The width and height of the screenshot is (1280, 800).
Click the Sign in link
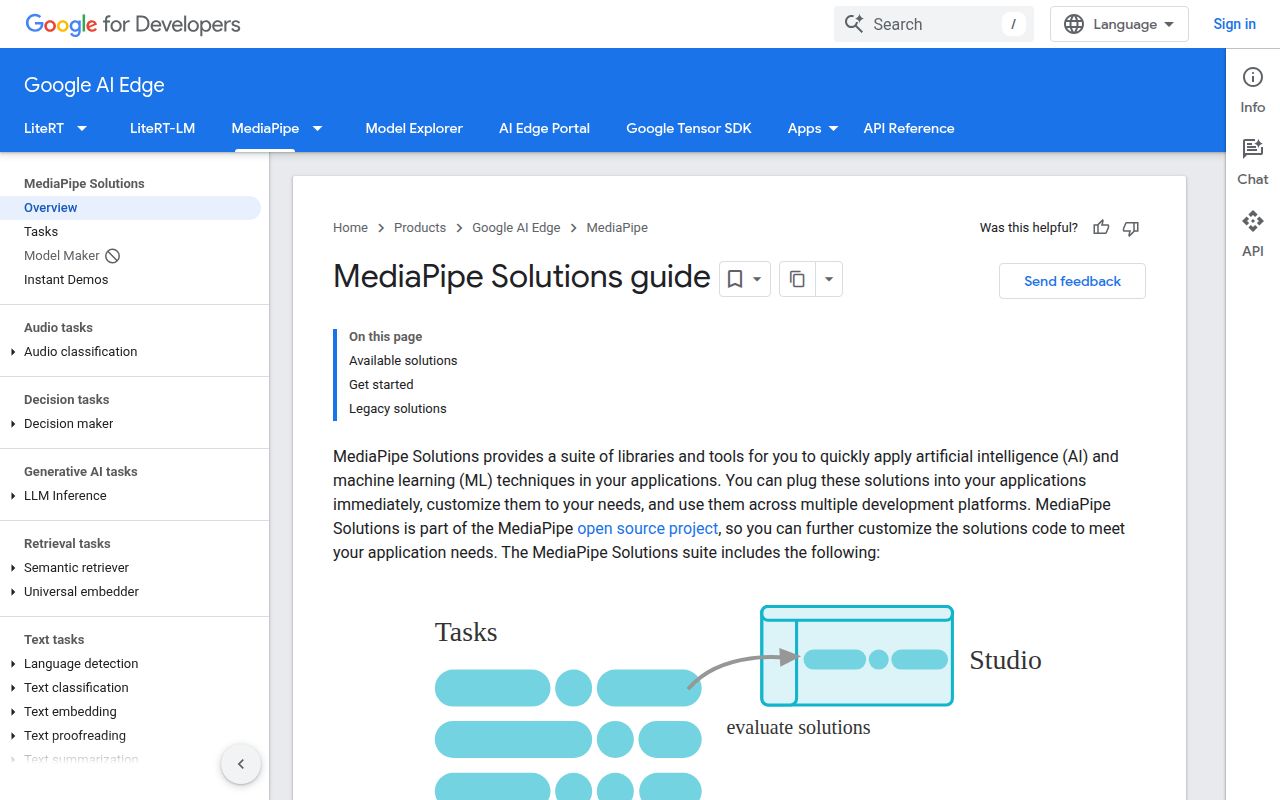(1234, 24)
